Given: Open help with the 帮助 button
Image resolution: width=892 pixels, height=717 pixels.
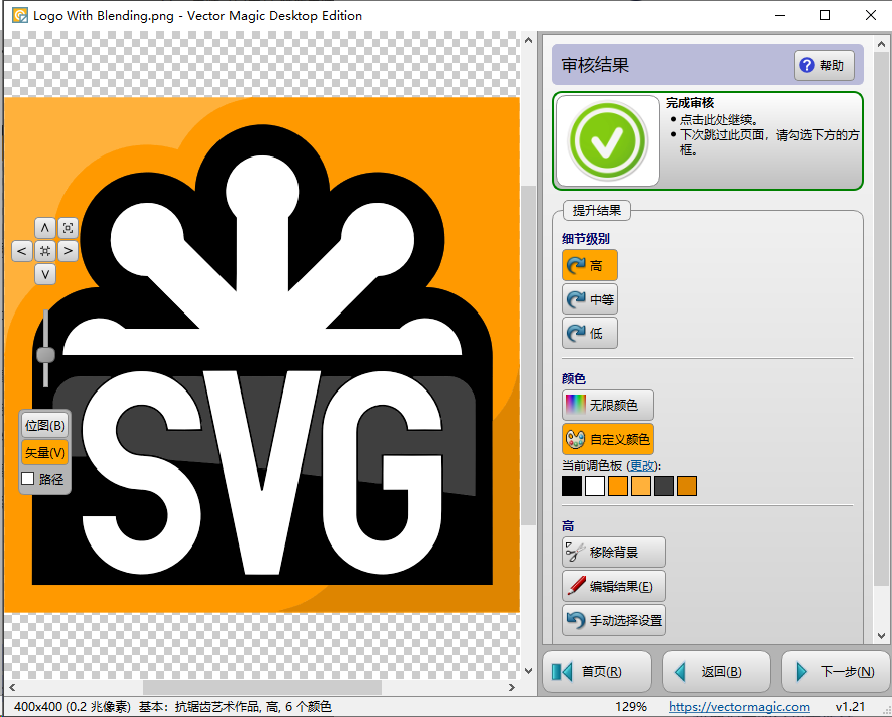Looking at the screenshot, I should [824, 65].
